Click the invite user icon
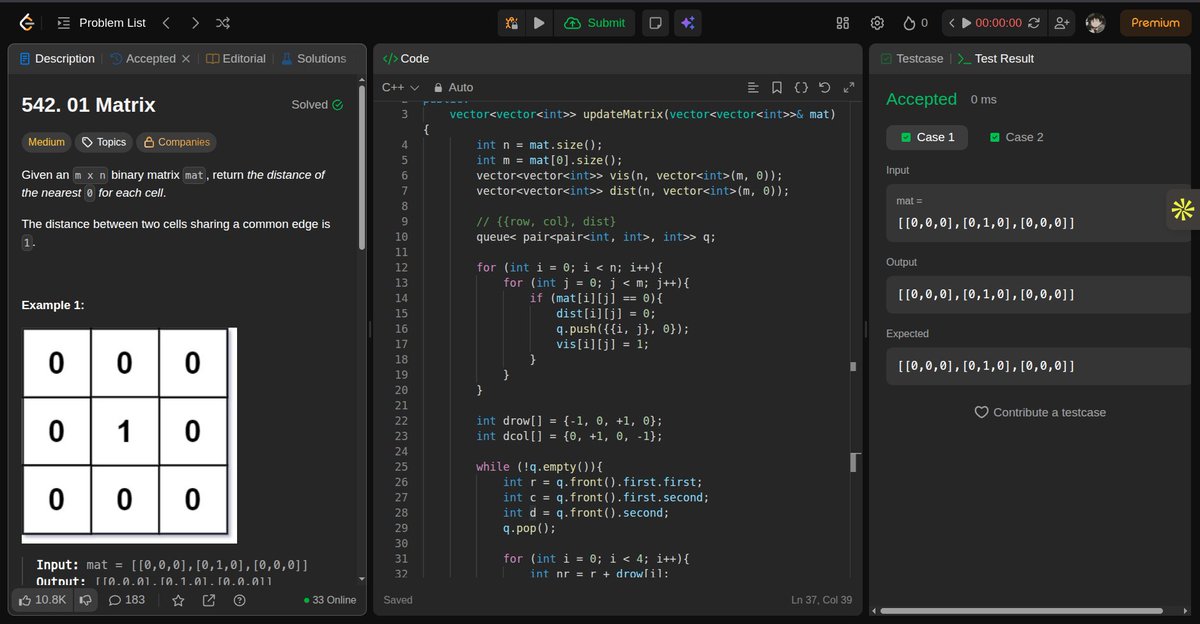The height and width of the screenshot is (624, 1200). tap(1061, 22)
